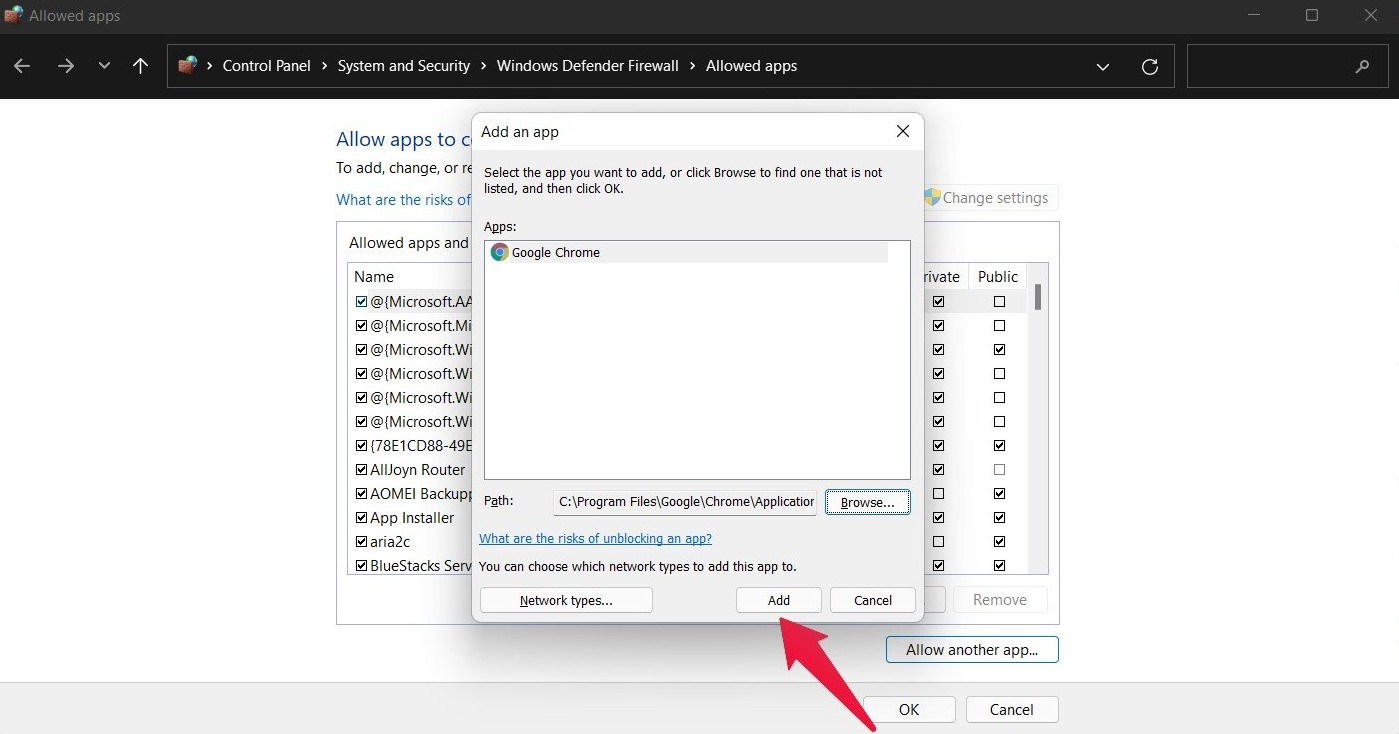Click the forward navigation arrow
Image resolution: width=1399 pixels, height=734 pixels.
coord(66,66)
